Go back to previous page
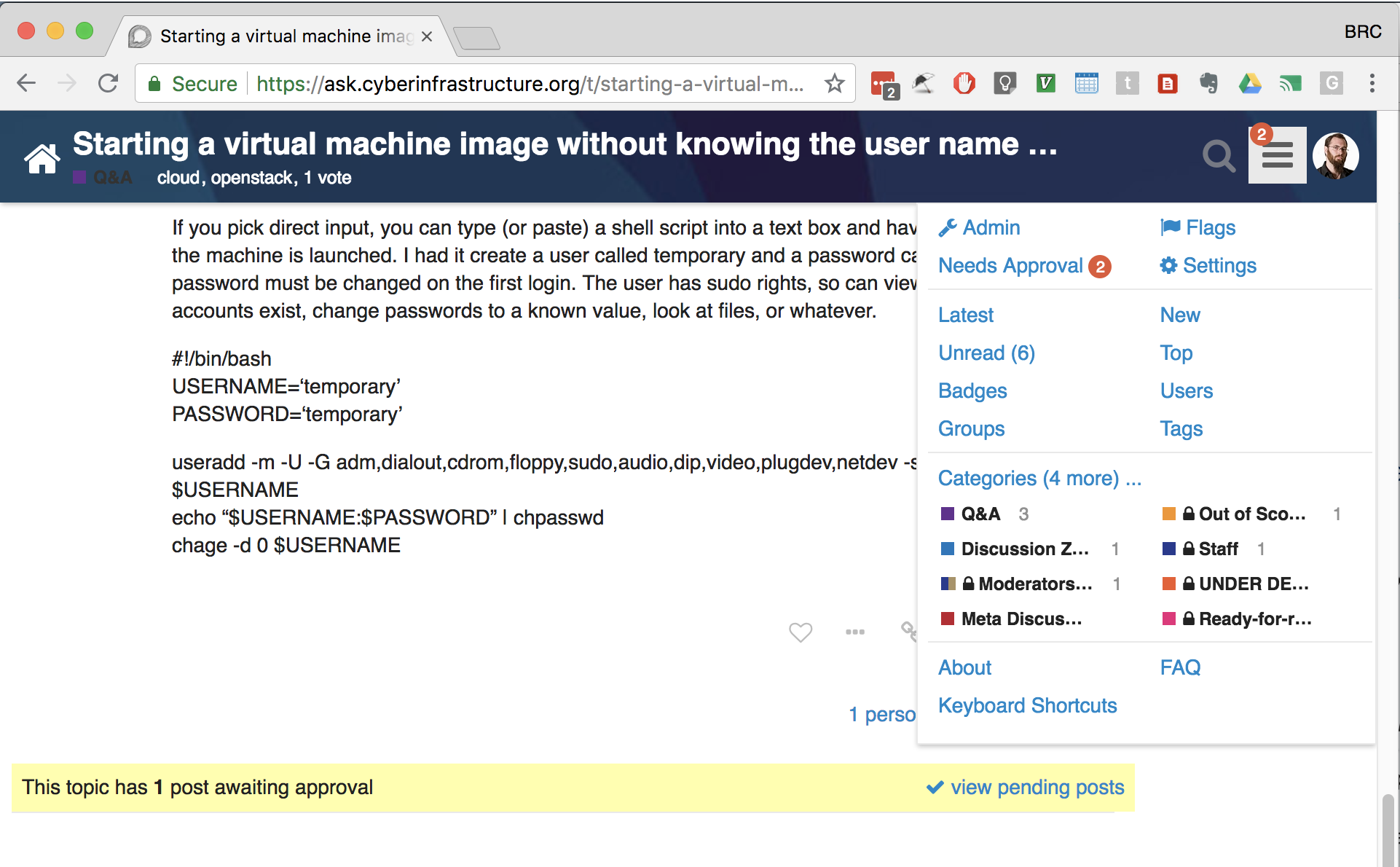The height and width of the screenshot is (867, 1400). (x=26, y=83)
